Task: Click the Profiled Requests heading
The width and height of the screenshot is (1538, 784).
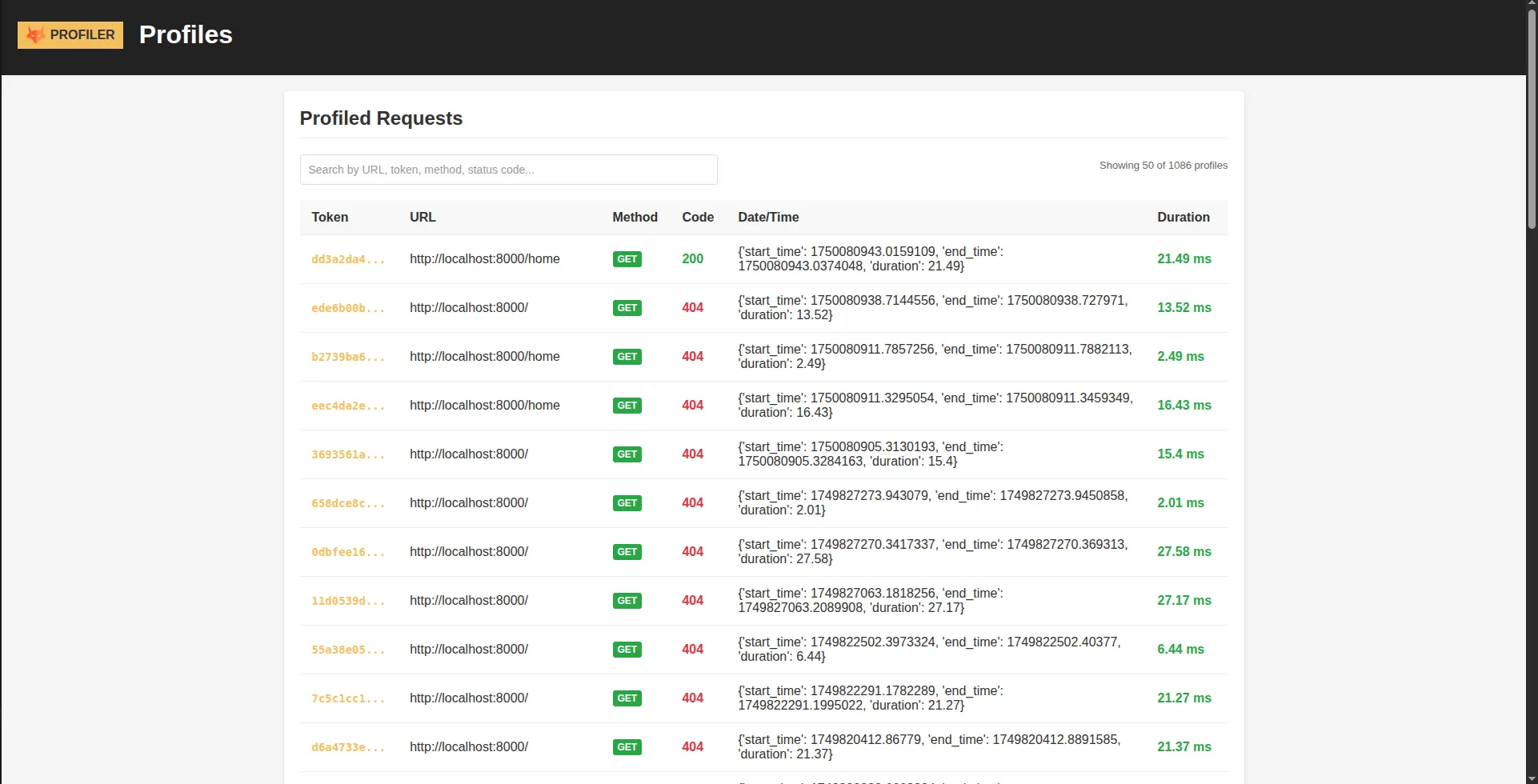Action: [x=381, y=118]
